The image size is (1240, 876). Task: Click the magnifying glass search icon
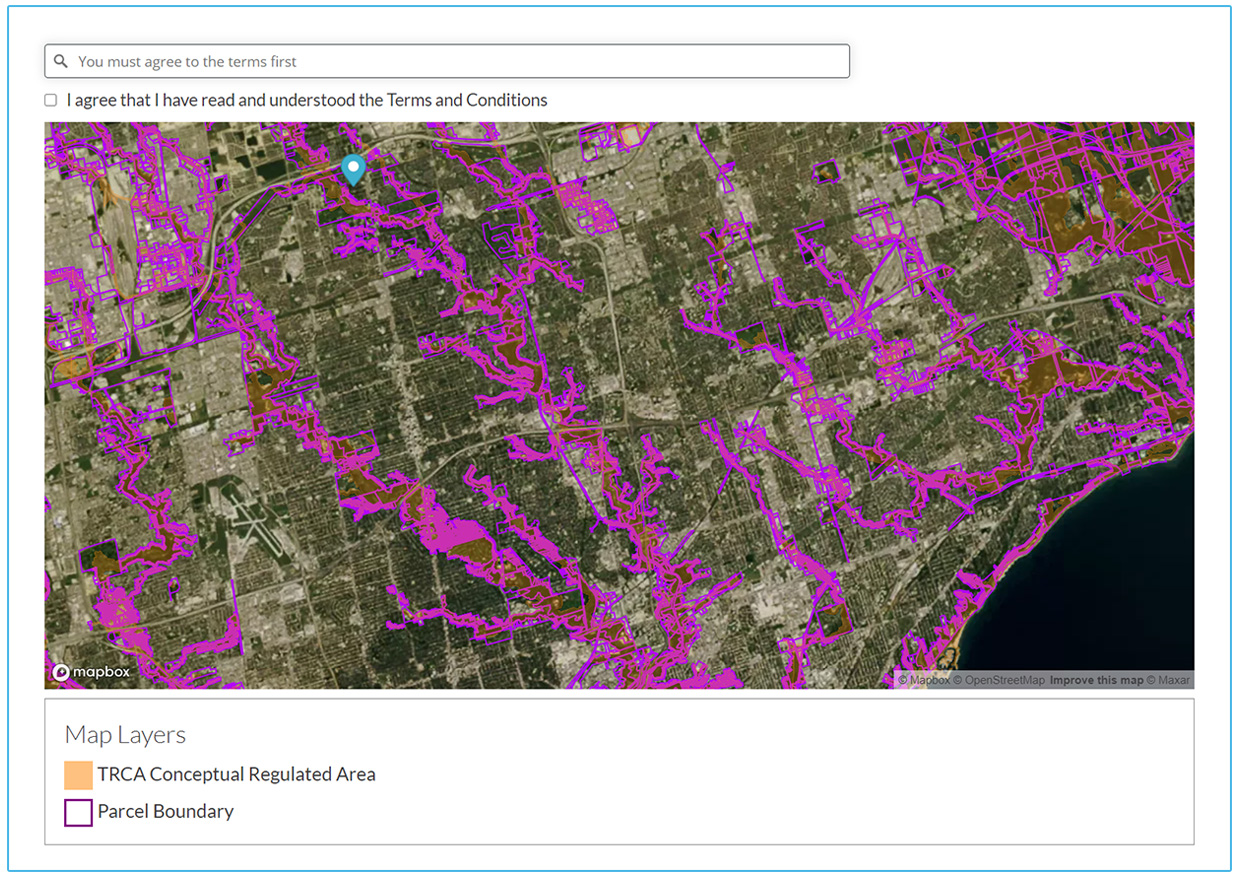pyautogui.click(x=61, y=61)
